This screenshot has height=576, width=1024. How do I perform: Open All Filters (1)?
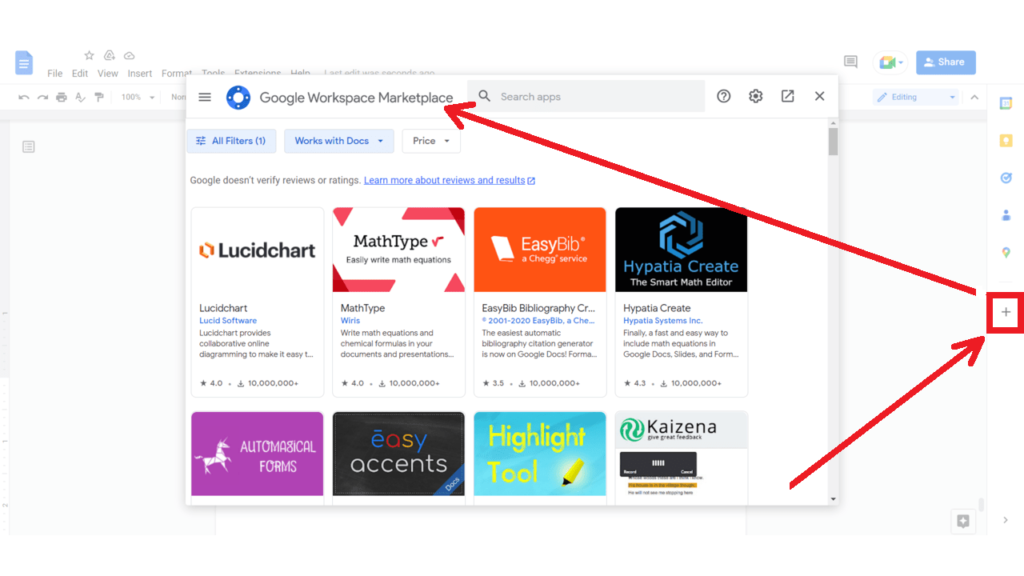coord(231,141)
